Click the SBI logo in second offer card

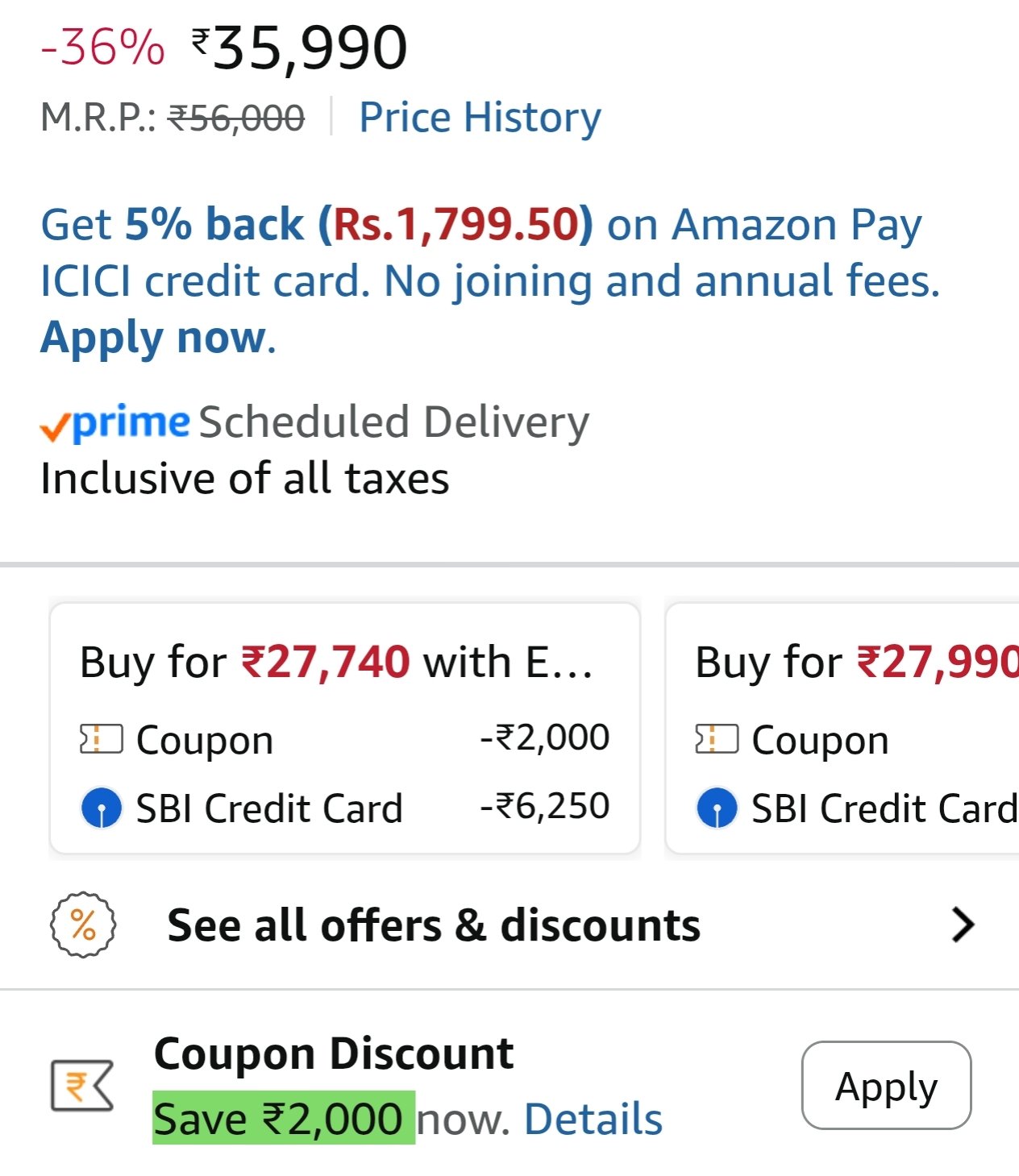[x=717, y=808]
